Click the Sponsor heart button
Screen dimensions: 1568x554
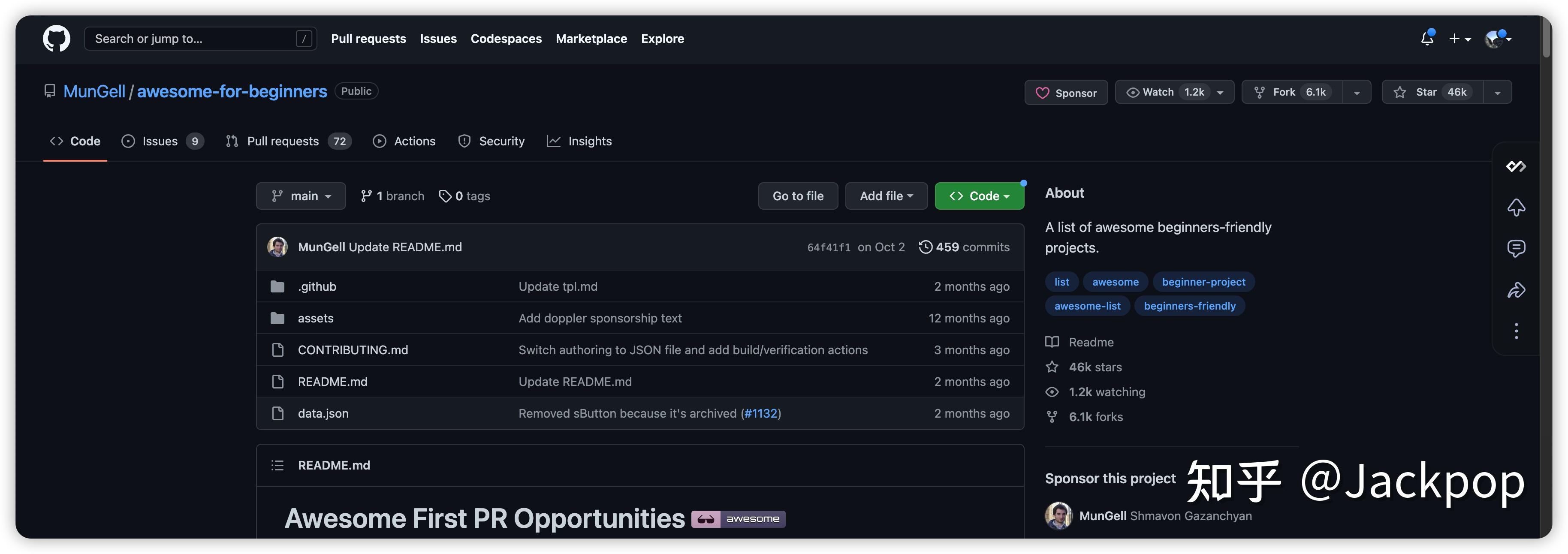[x=1066, y=93]
